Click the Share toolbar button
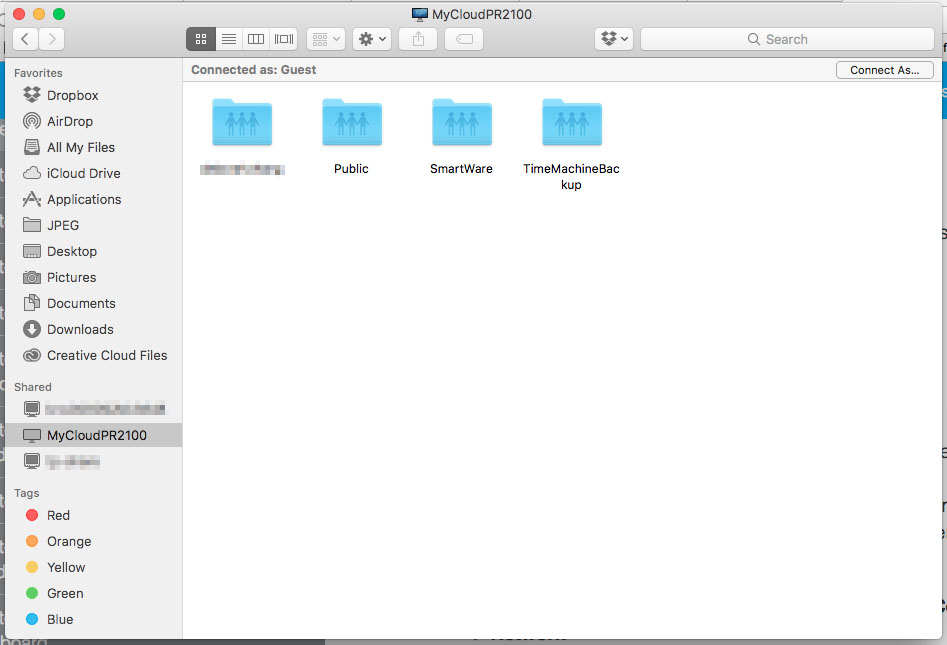 pyautogui.click(x=418, y=39)
